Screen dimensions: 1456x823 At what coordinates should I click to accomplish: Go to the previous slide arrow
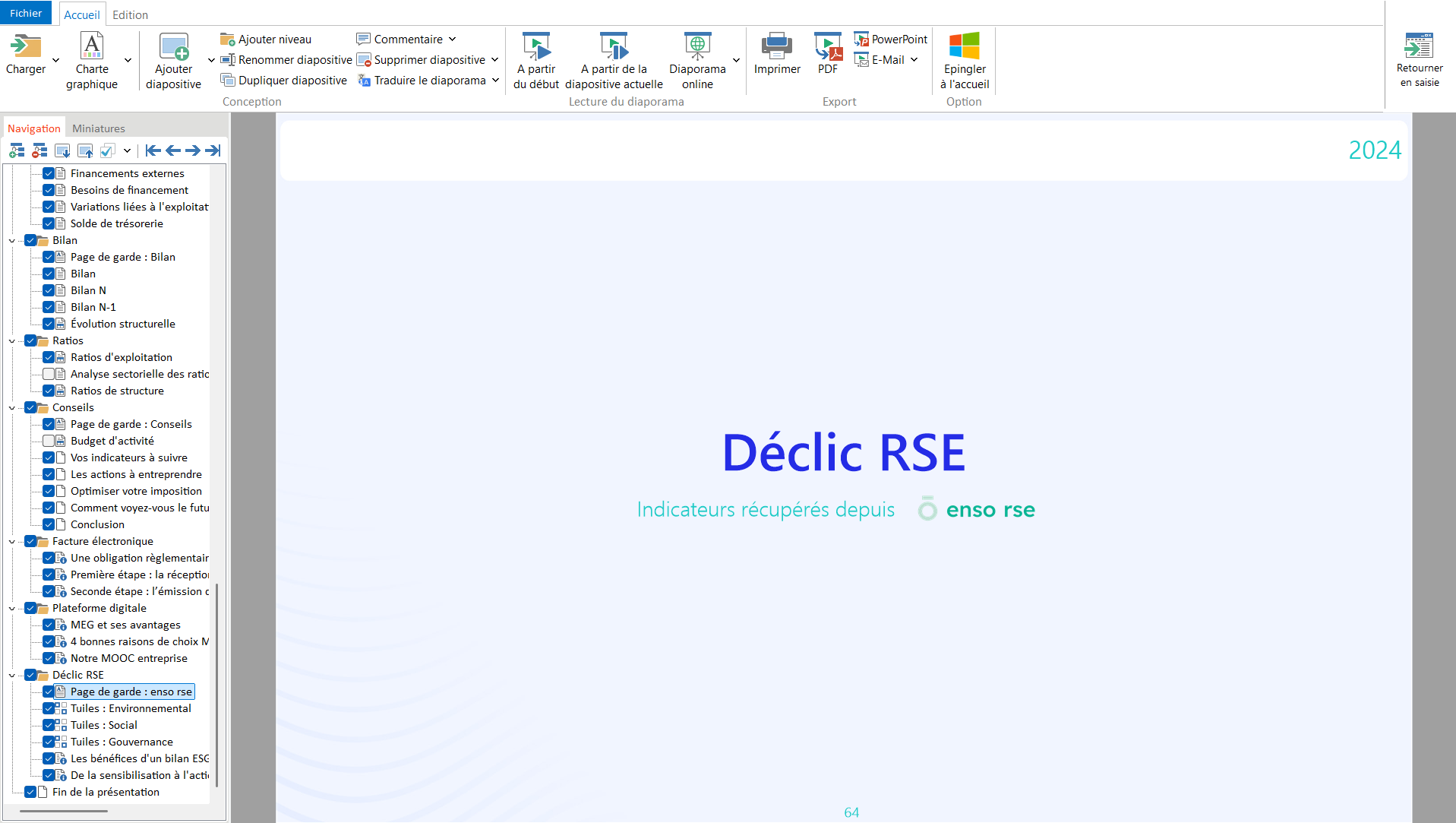pos(173,150)
